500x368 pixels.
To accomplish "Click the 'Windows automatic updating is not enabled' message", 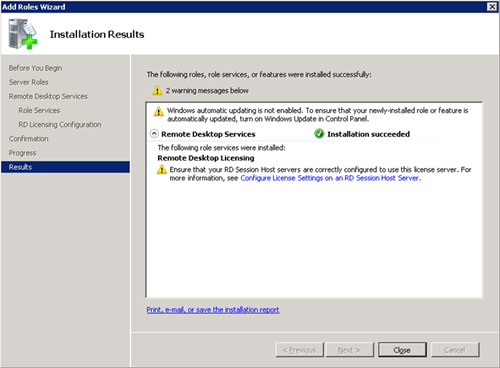I will tap(318, 115).
